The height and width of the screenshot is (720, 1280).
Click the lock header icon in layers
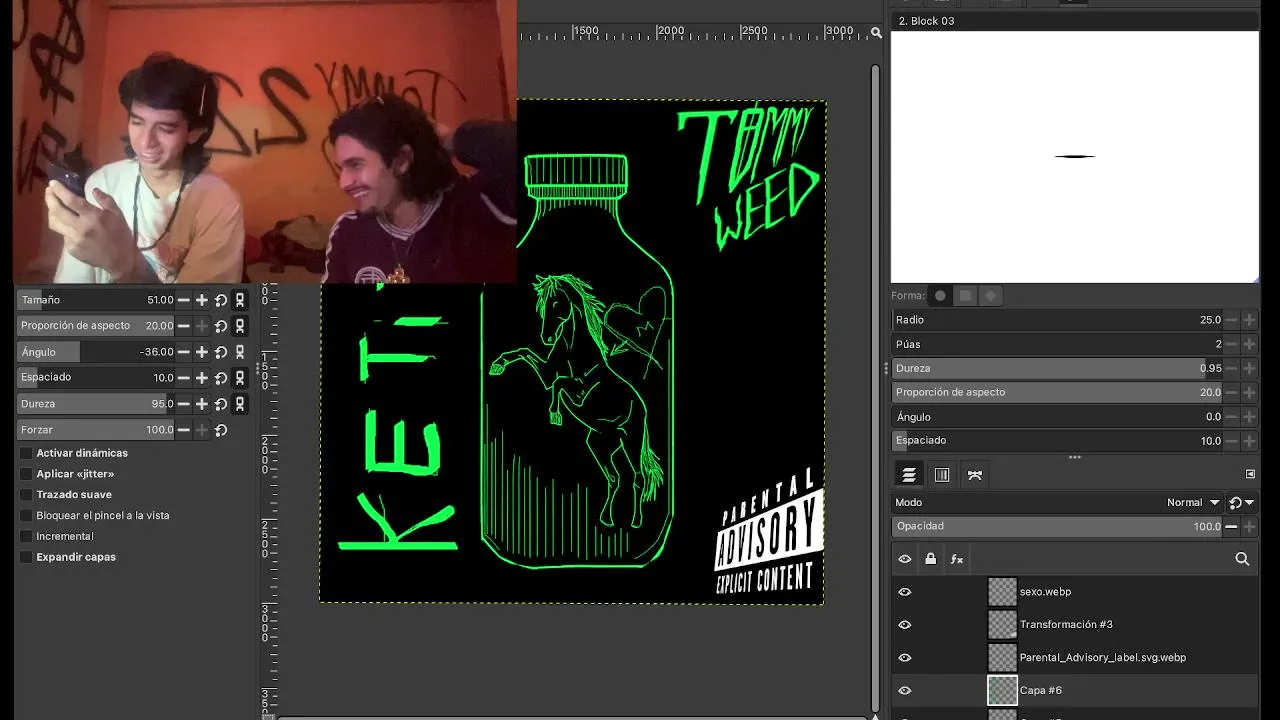931,559
